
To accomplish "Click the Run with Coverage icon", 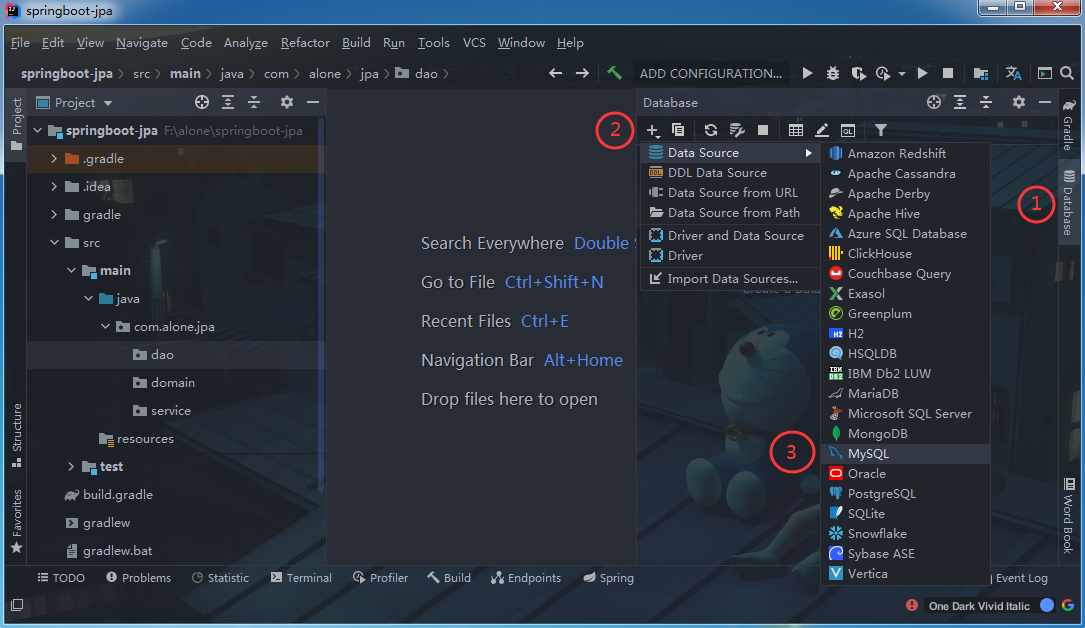I will tap(859, 73).
